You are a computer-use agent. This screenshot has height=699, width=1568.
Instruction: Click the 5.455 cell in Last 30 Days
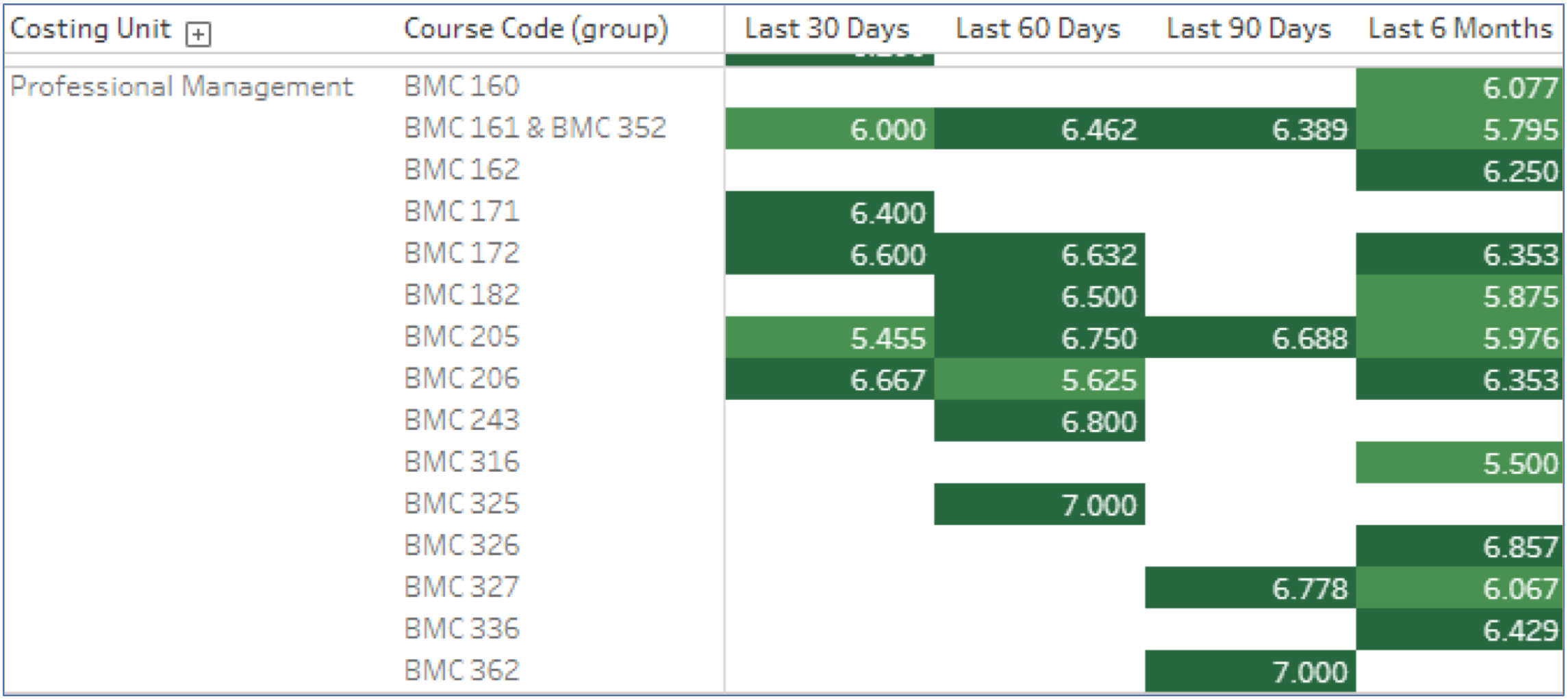(x=830, y=338)
